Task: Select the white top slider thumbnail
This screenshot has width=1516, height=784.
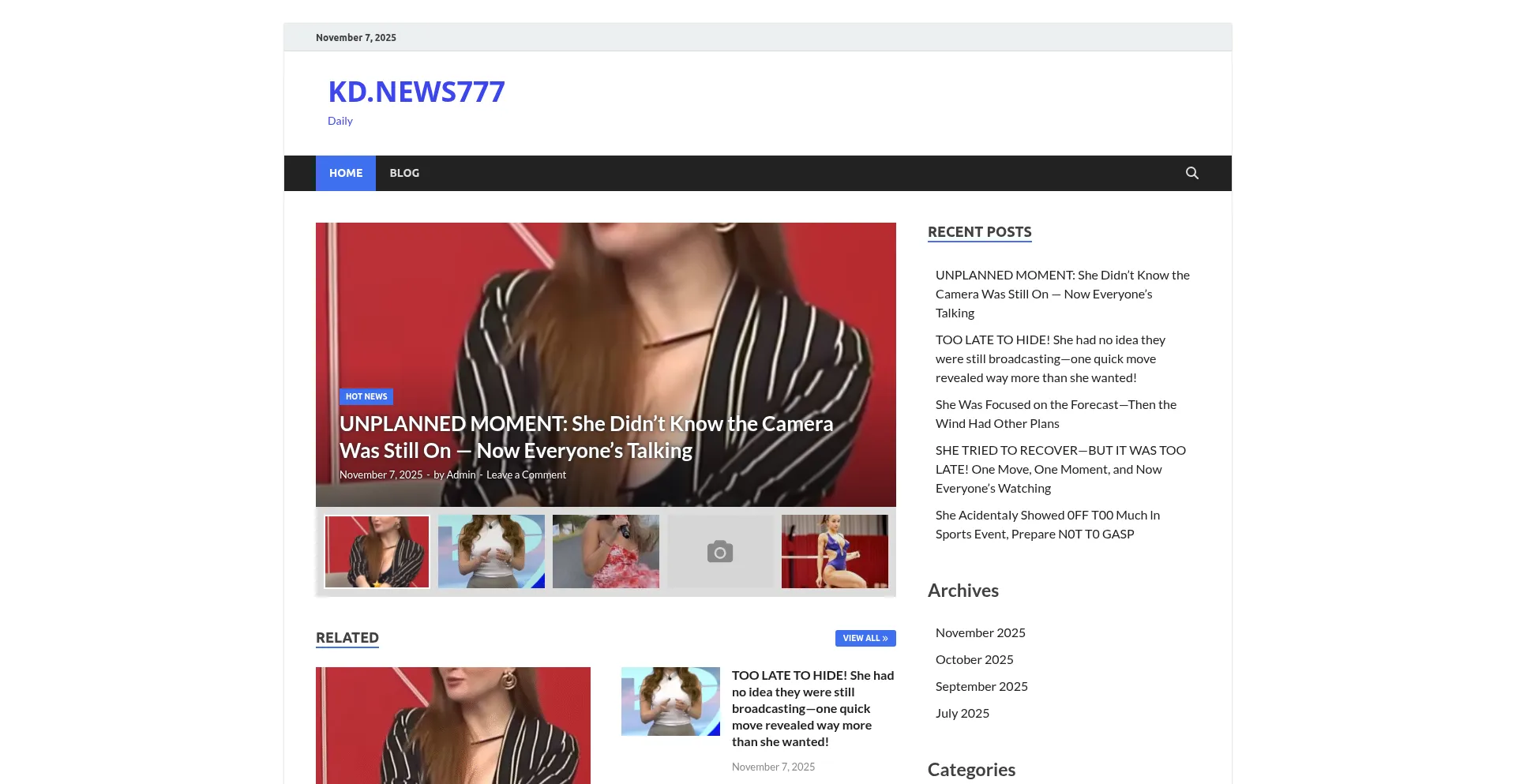Action: (491, 552)
